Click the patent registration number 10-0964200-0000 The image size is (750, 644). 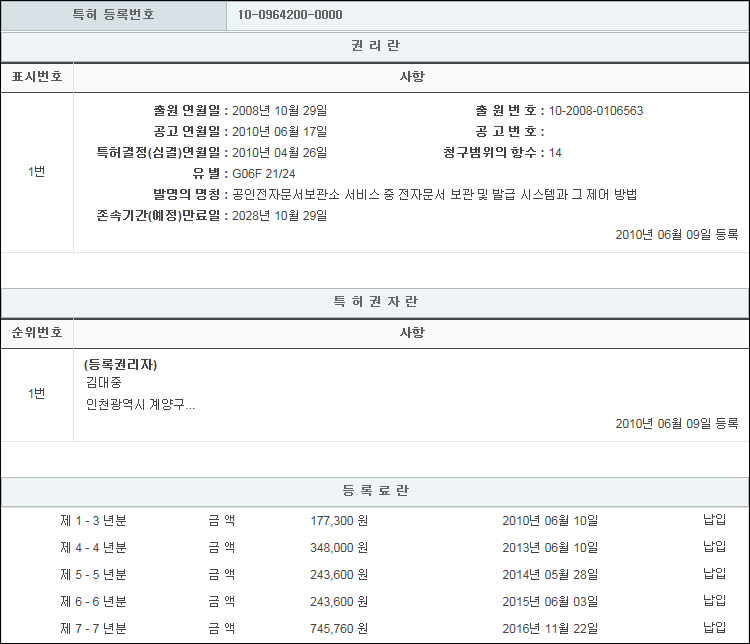point(290,15)
